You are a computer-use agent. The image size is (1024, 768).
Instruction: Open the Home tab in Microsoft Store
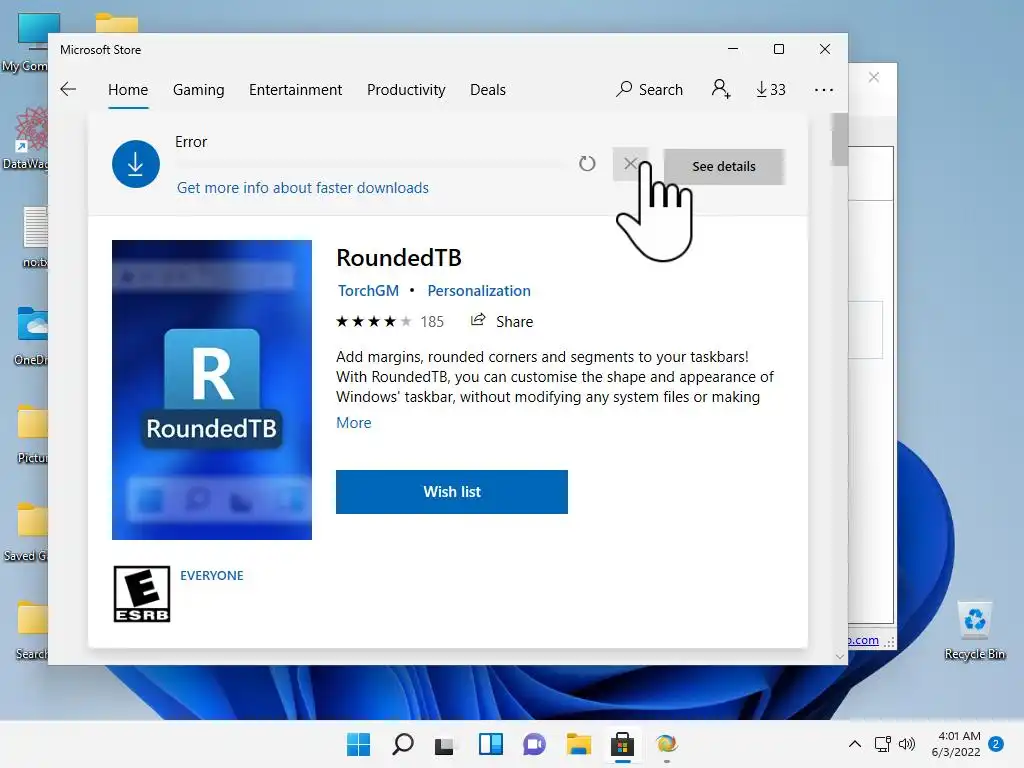point(128,89)
